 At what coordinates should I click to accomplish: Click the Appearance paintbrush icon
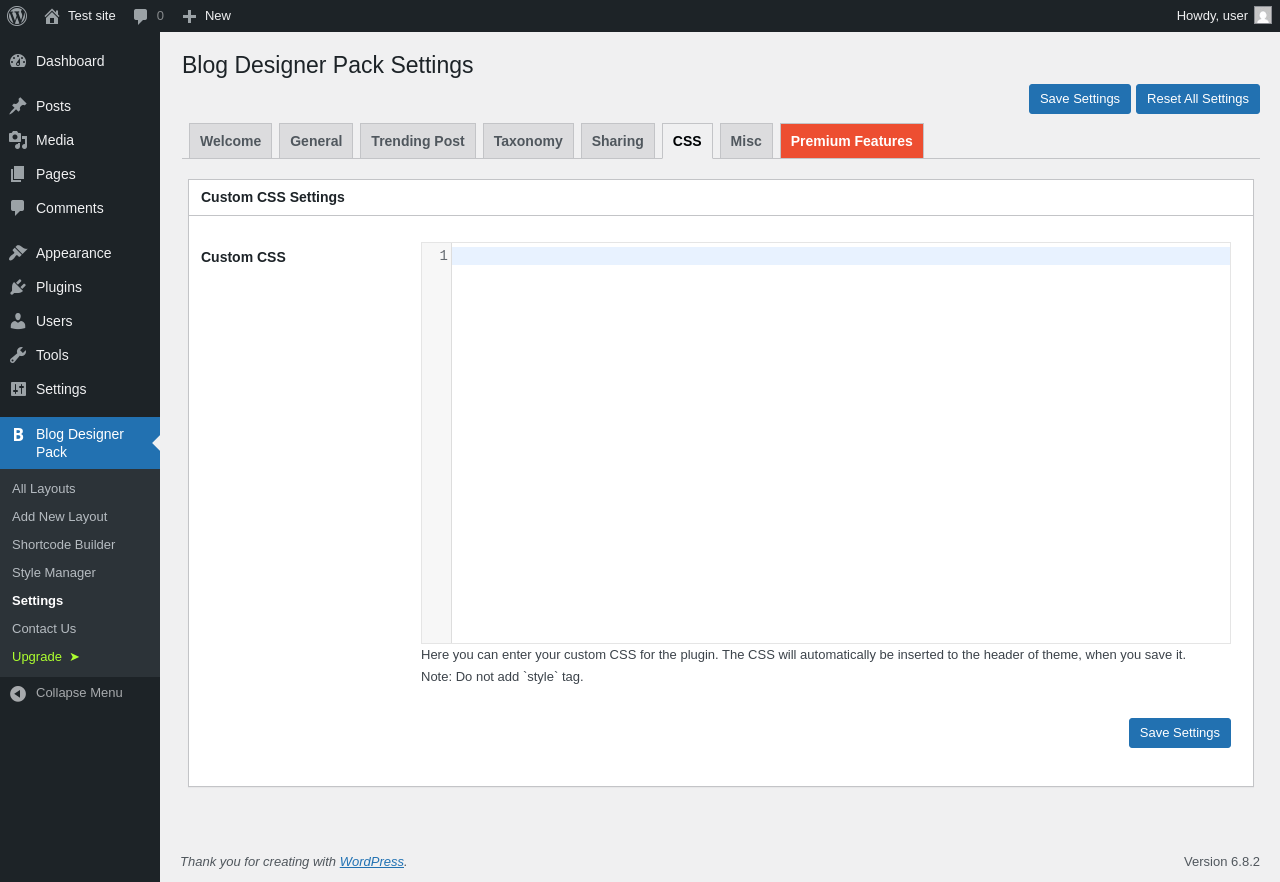tap(18, 253)
